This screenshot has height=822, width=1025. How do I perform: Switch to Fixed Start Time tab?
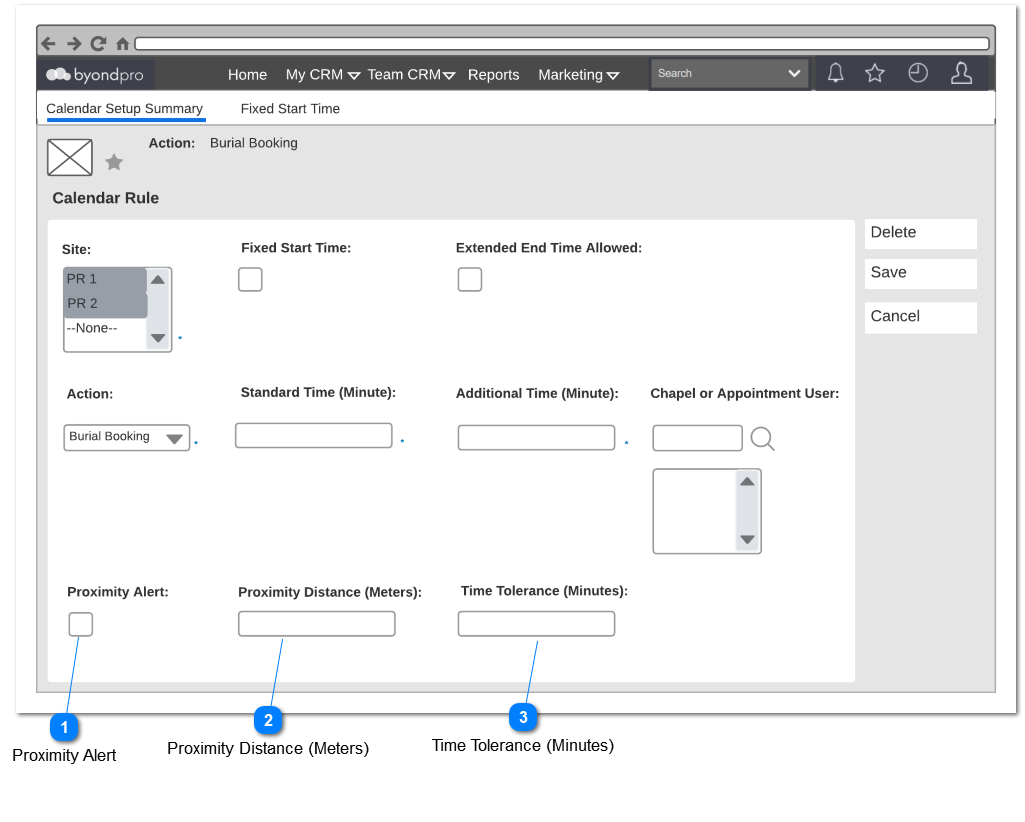pos(290,109)
